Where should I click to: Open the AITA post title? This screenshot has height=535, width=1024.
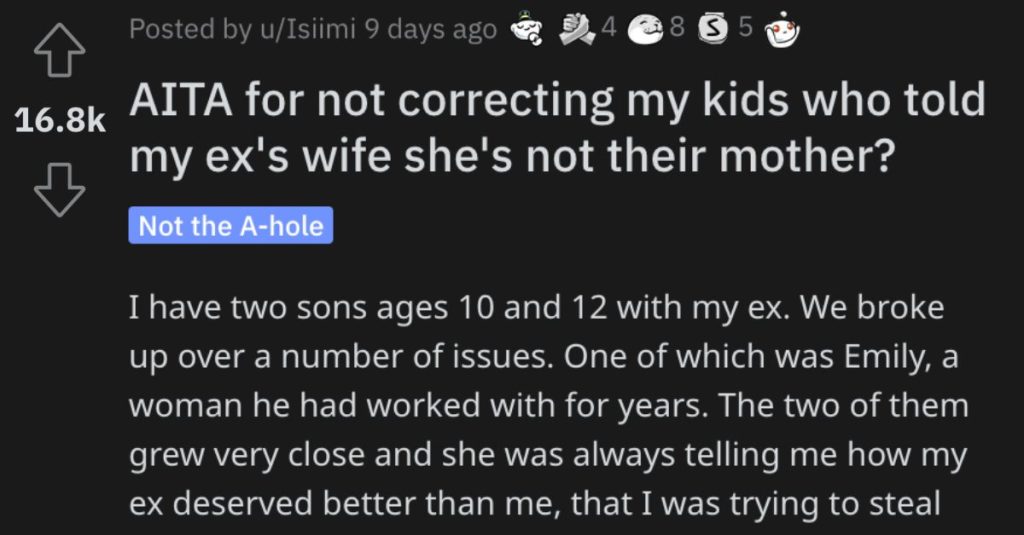coord(557,128)
